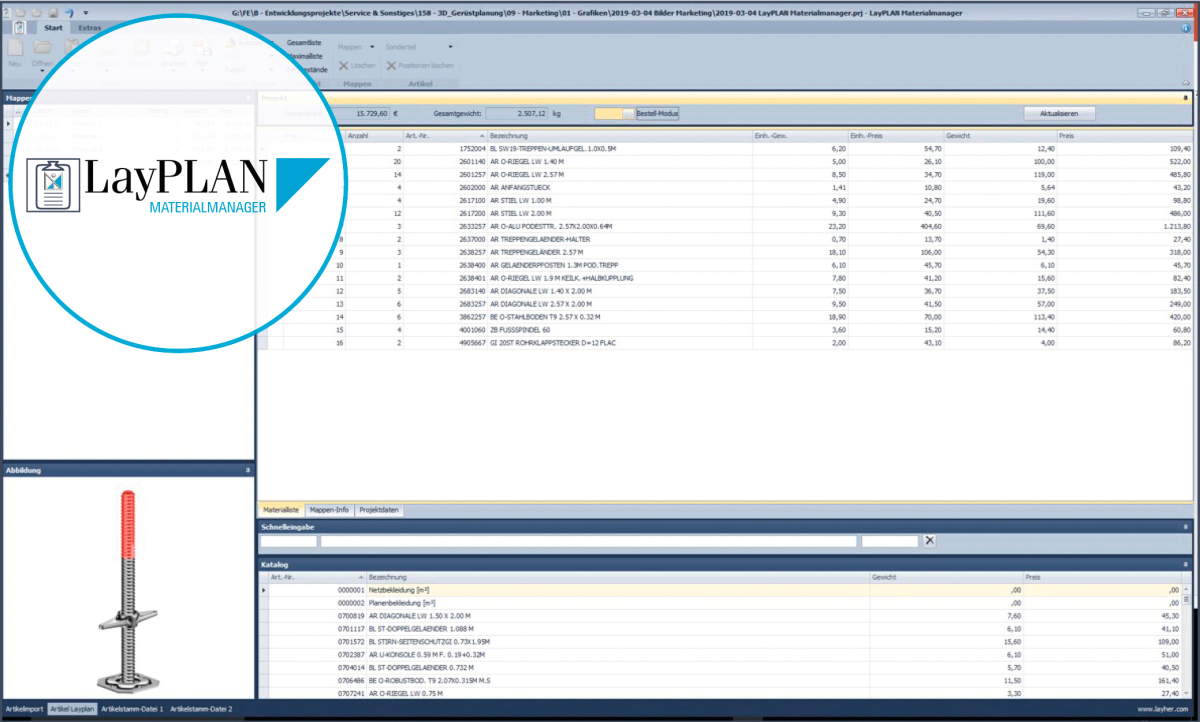Open the Mappen-Info tab

(329, 510)
